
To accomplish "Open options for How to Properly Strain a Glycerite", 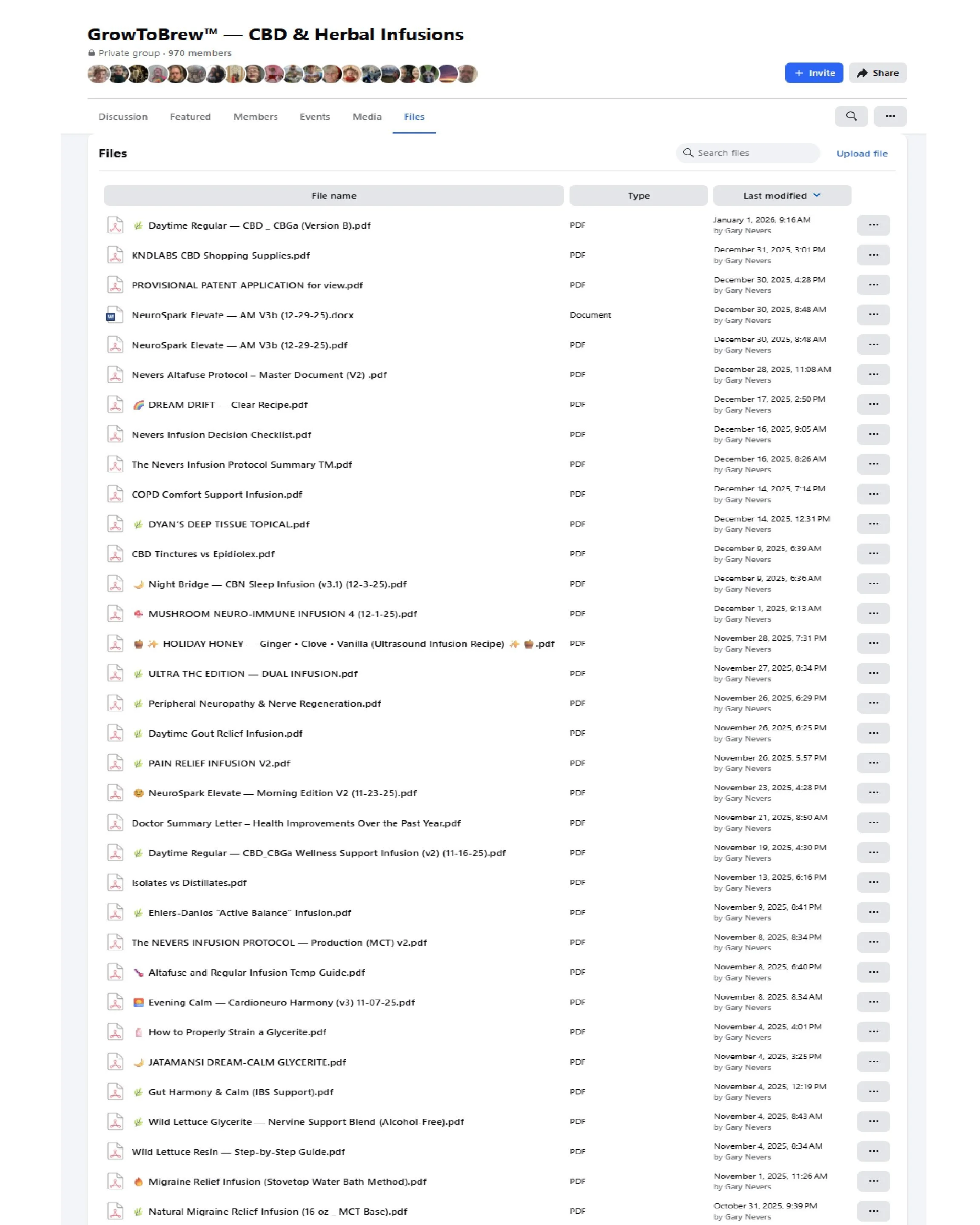I will coord(873,1031).
